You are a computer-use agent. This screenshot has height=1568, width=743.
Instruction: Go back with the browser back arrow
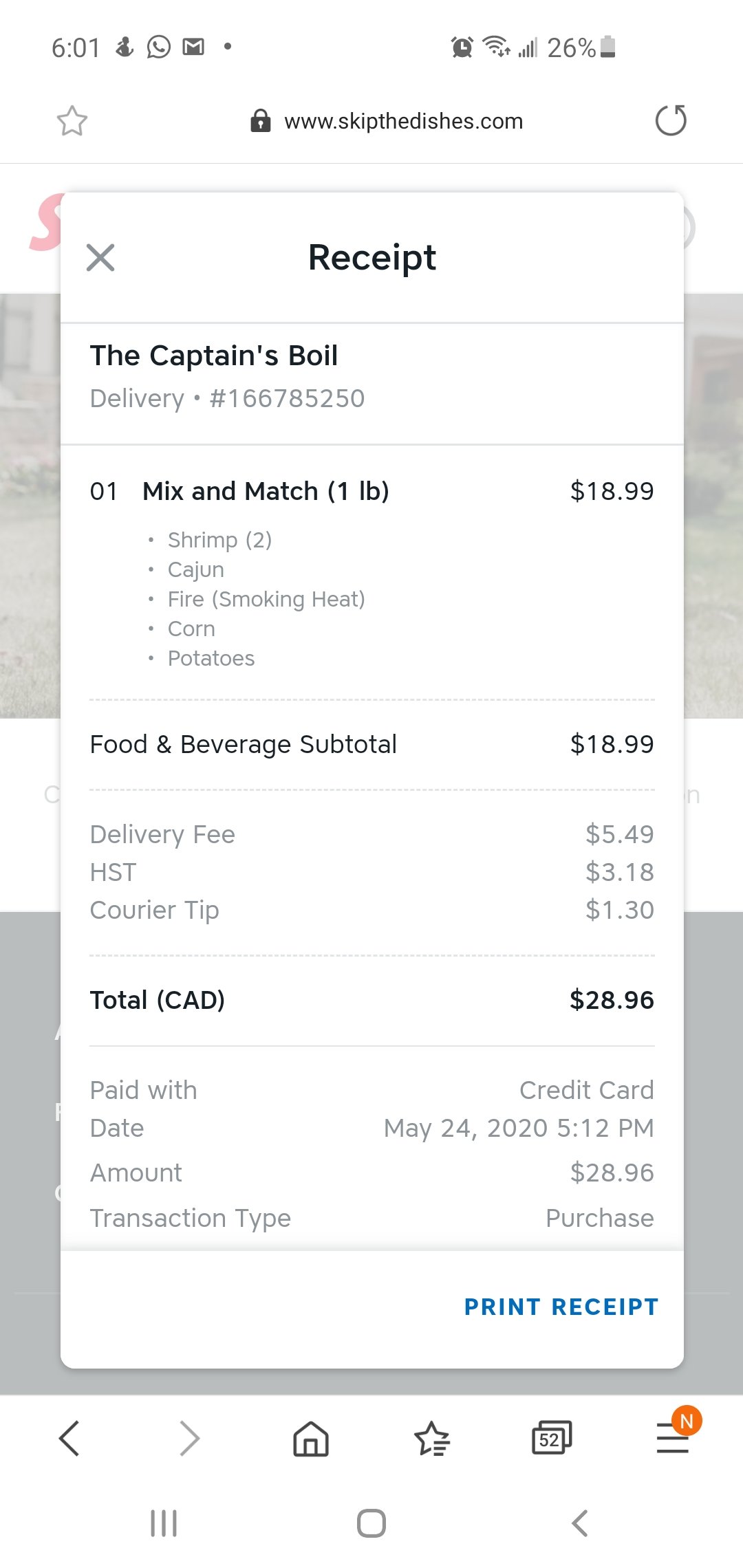(x=69, y=1438)
